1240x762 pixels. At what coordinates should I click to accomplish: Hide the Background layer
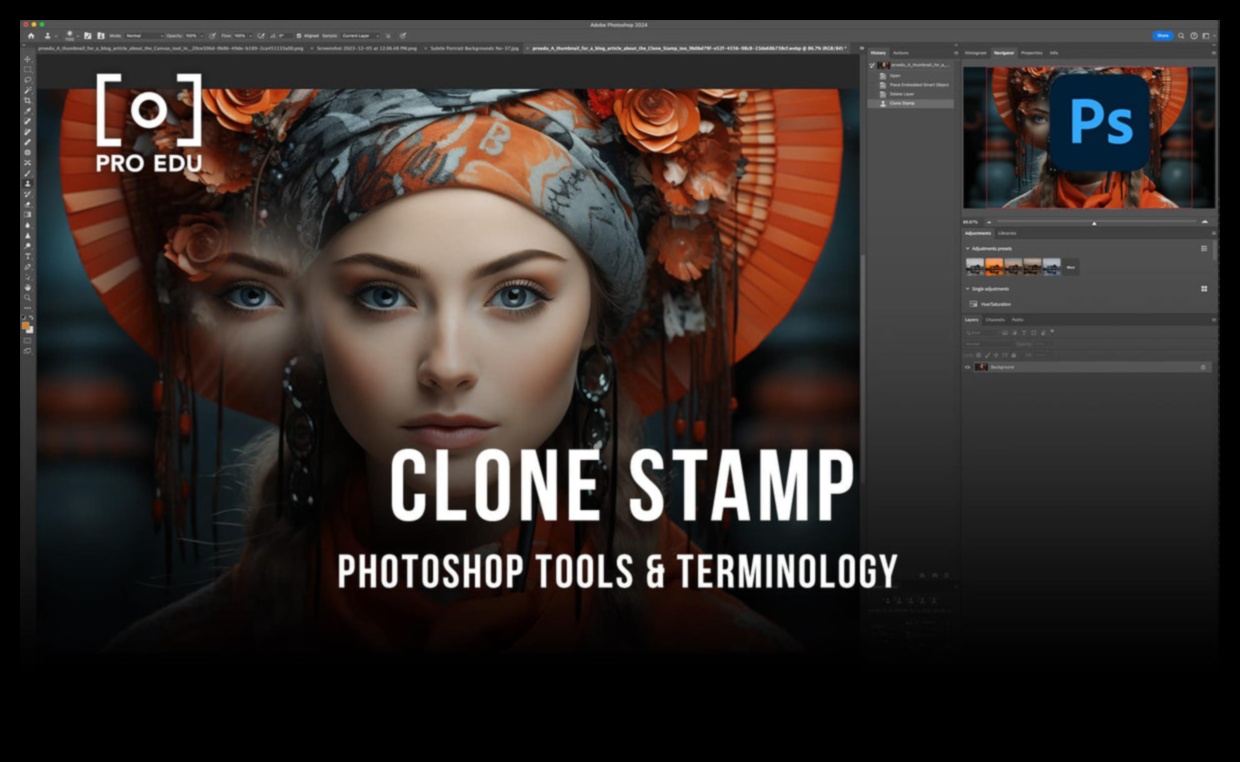(965, 367)
